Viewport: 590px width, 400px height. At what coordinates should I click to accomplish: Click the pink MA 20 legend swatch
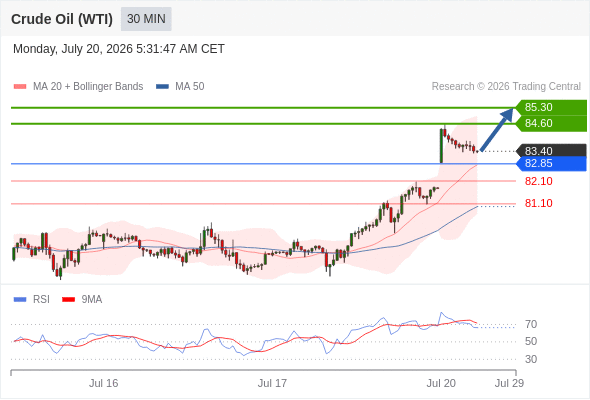pos(20,87)
